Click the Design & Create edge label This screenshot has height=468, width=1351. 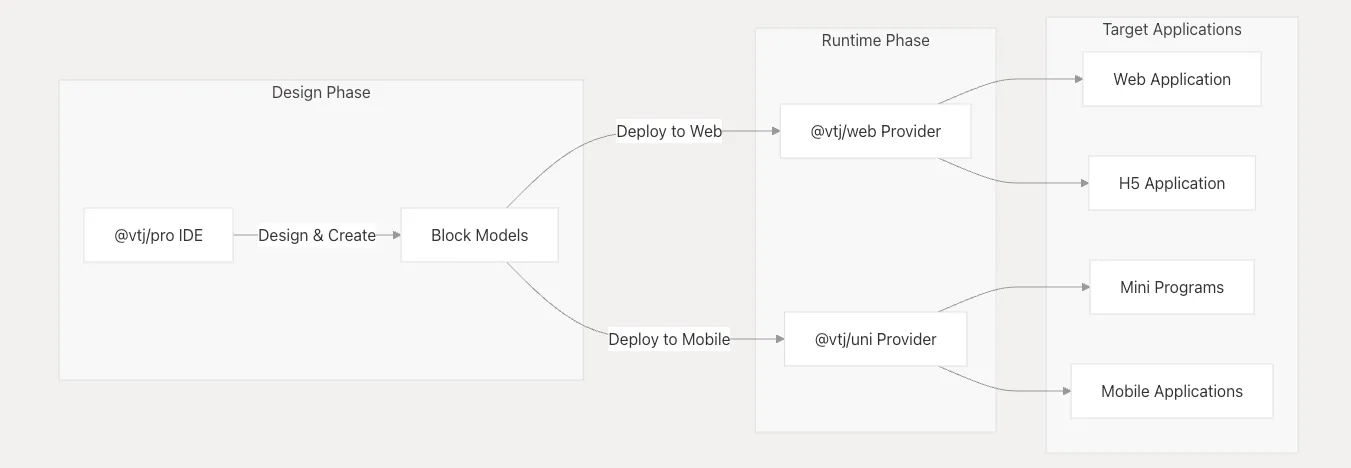(317, 235)
